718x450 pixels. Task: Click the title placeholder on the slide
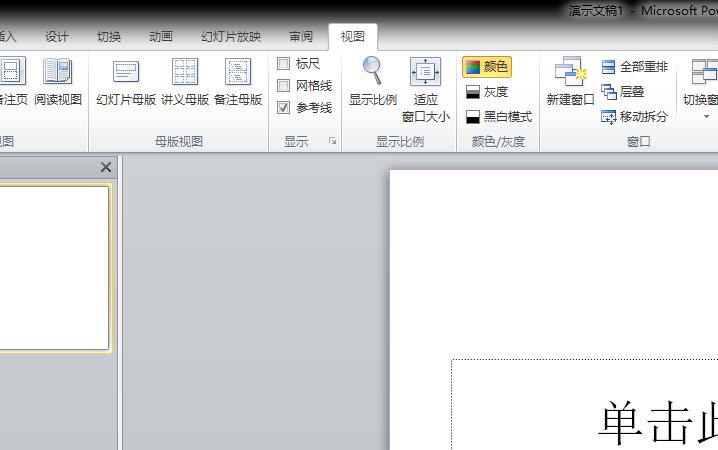pyautogui.click(x=584, y=405)
